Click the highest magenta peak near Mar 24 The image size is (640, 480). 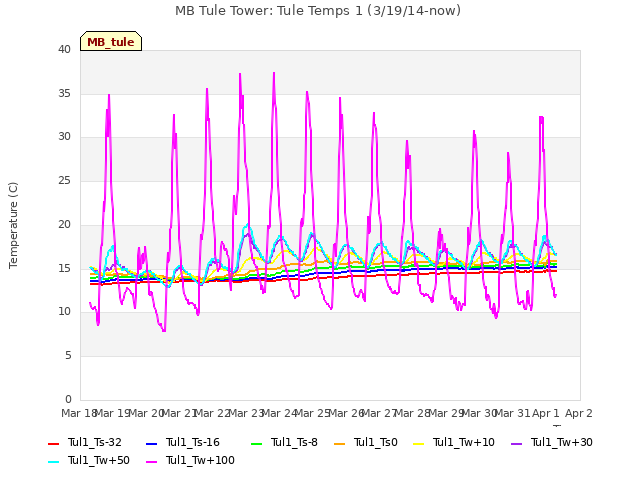click(x=274, y=73)
